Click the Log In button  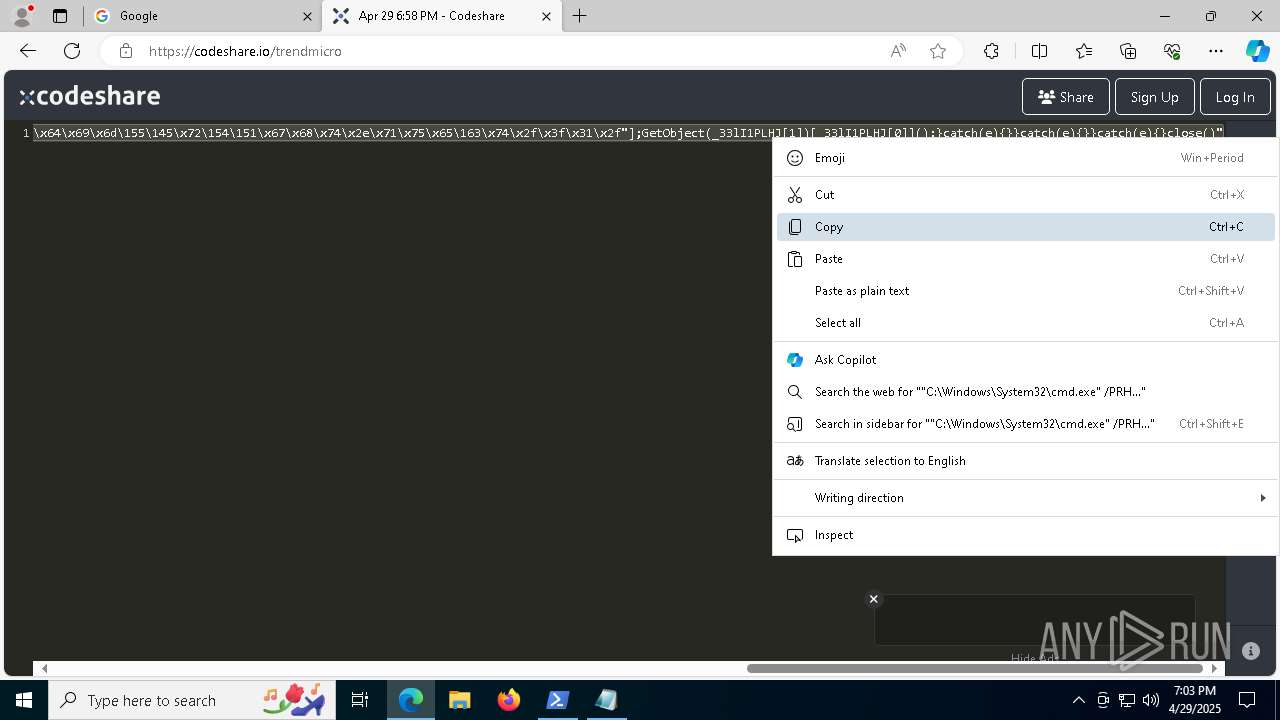tap(1235, 97)
